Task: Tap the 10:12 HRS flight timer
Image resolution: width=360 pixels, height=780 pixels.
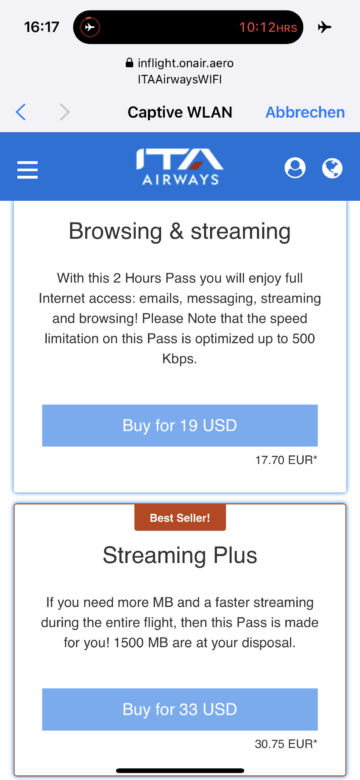Action: tap(268, 27)
